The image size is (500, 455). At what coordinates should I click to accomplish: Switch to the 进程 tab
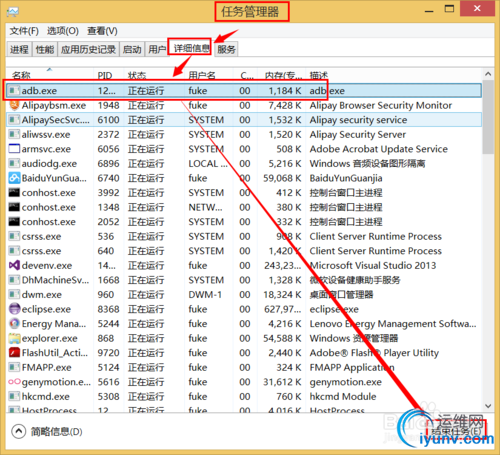click(x=19, y=49)
